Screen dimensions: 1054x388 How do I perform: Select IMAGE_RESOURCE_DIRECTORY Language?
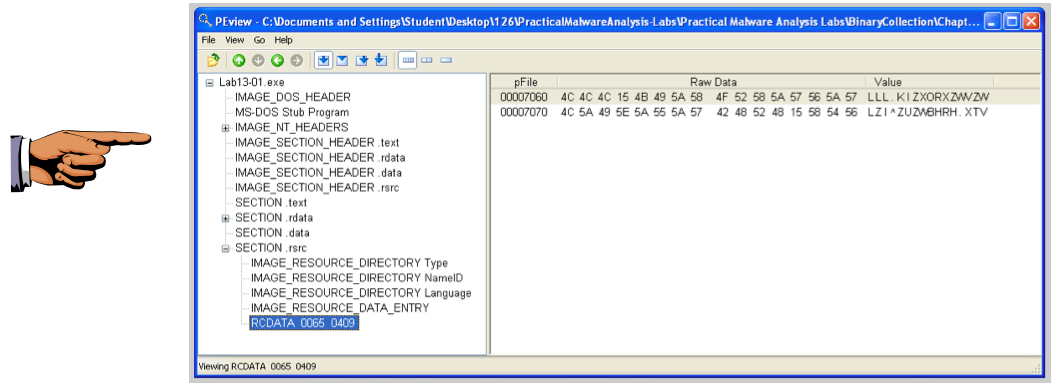pyautogui.click(x=361, y=293)
